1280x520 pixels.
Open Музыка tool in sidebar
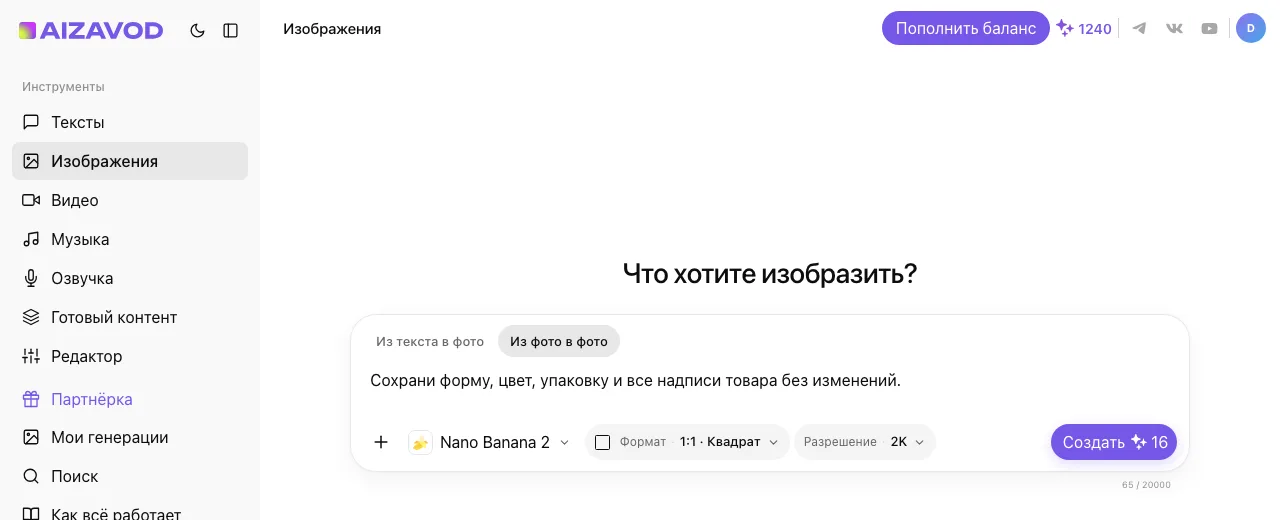coord(130,239)
